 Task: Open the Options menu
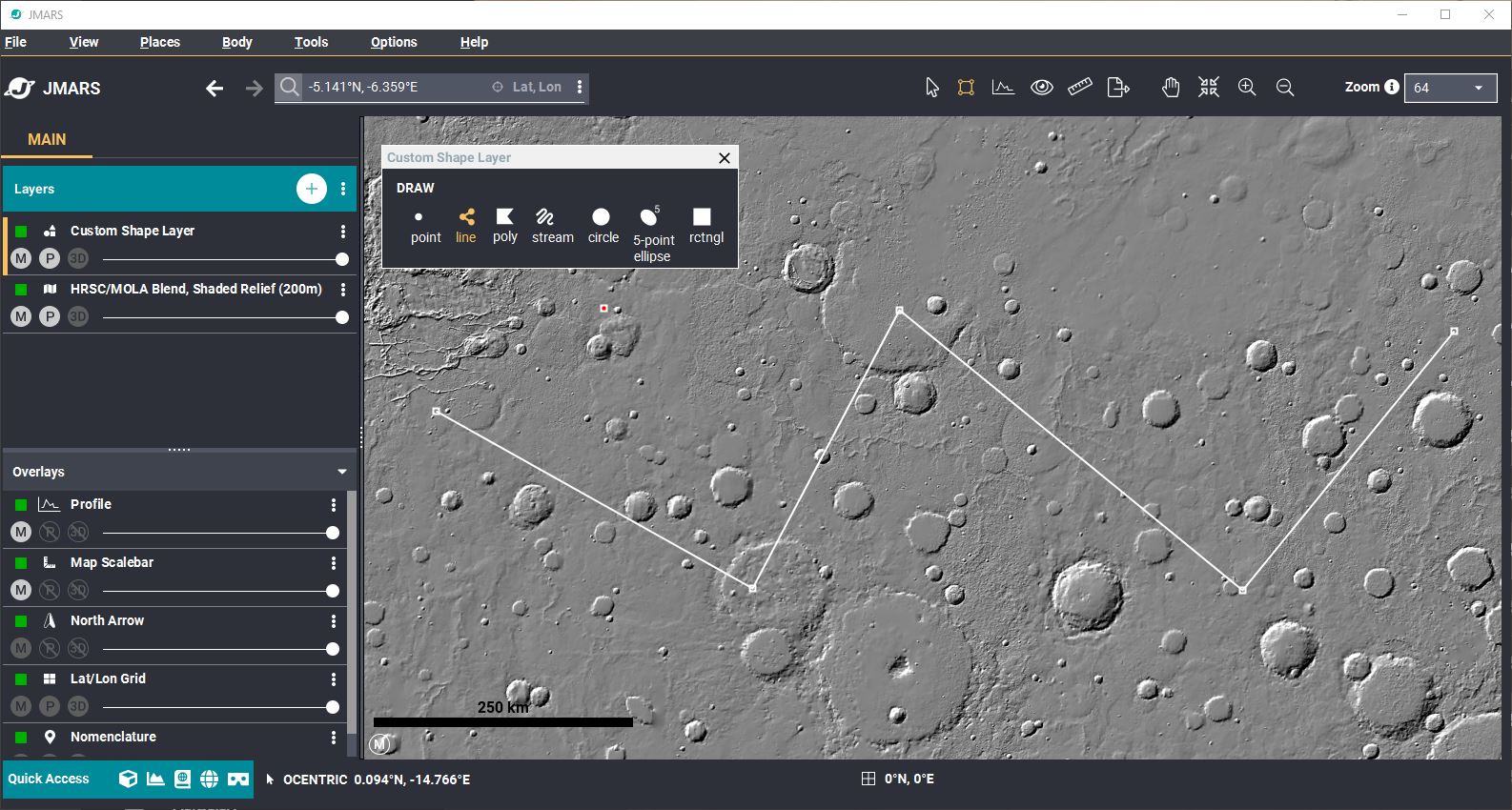pyautogui.click(x=394, y=42)
